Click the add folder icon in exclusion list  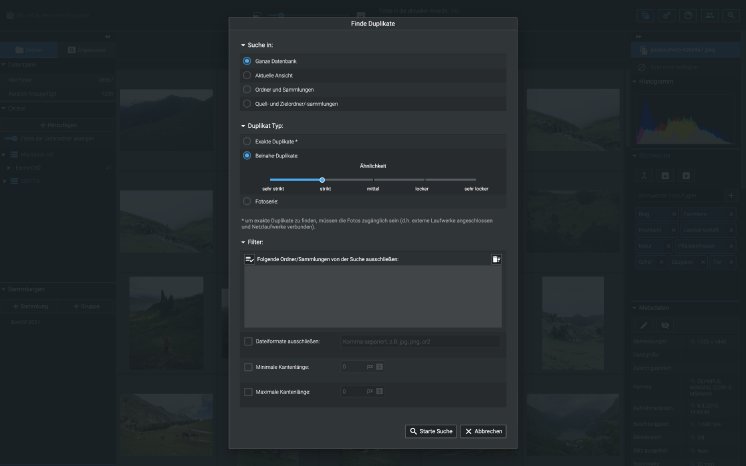pyautogui.click(x=496, y=259)
